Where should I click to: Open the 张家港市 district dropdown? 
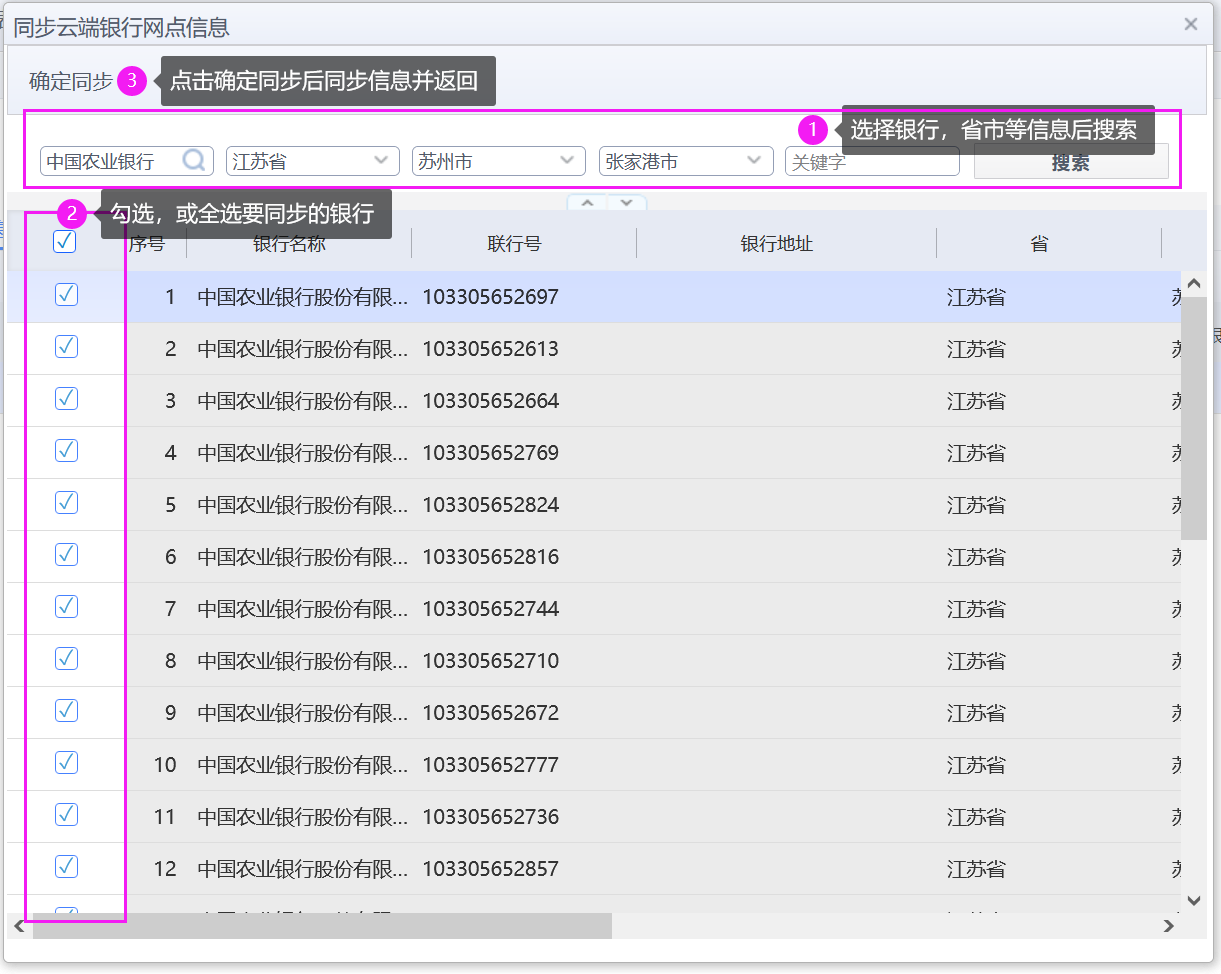pos(686,161)
